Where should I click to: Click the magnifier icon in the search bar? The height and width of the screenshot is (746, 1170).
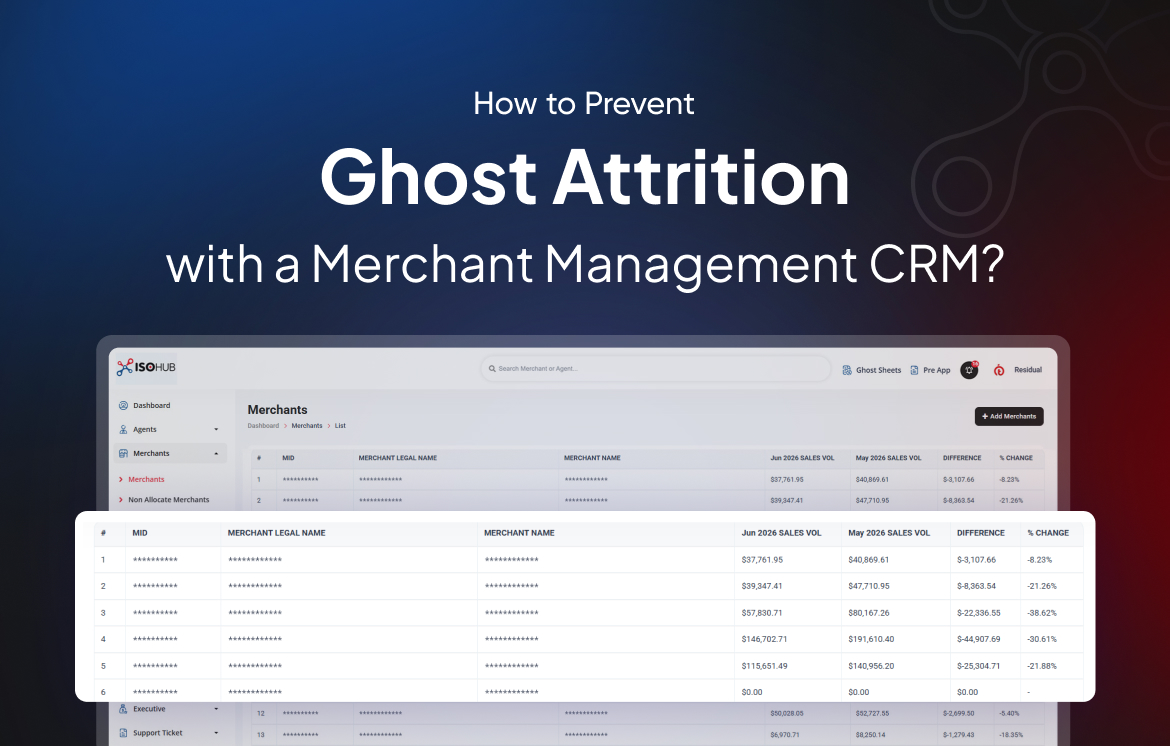pyautogui.click(x=492, y=369)
